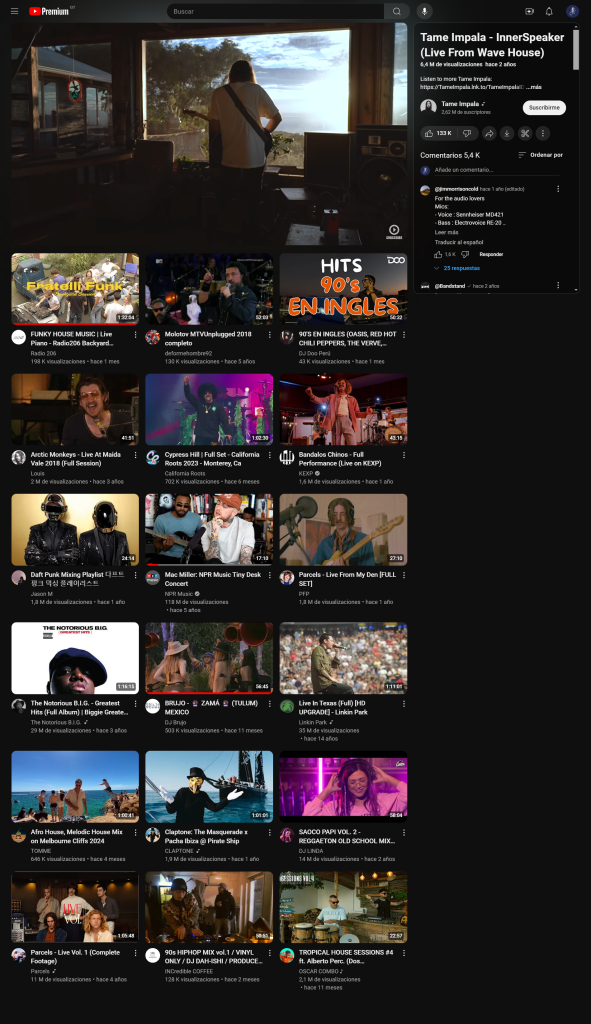The image size is (591, 1024).
Task: Open the account avatar menu
Action: 572,11
